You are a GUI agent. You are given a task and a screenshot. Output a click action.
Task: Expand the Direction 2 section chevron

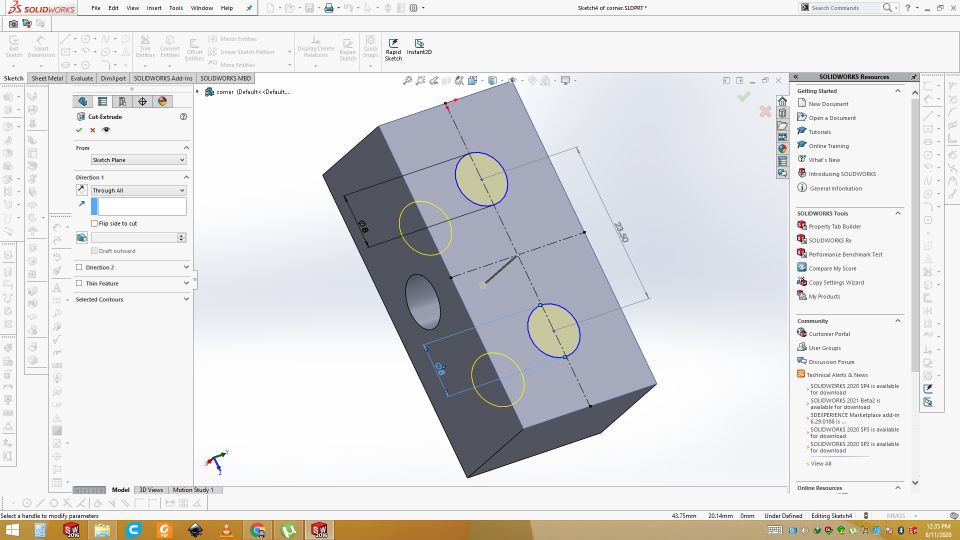(x=186, y=267)
